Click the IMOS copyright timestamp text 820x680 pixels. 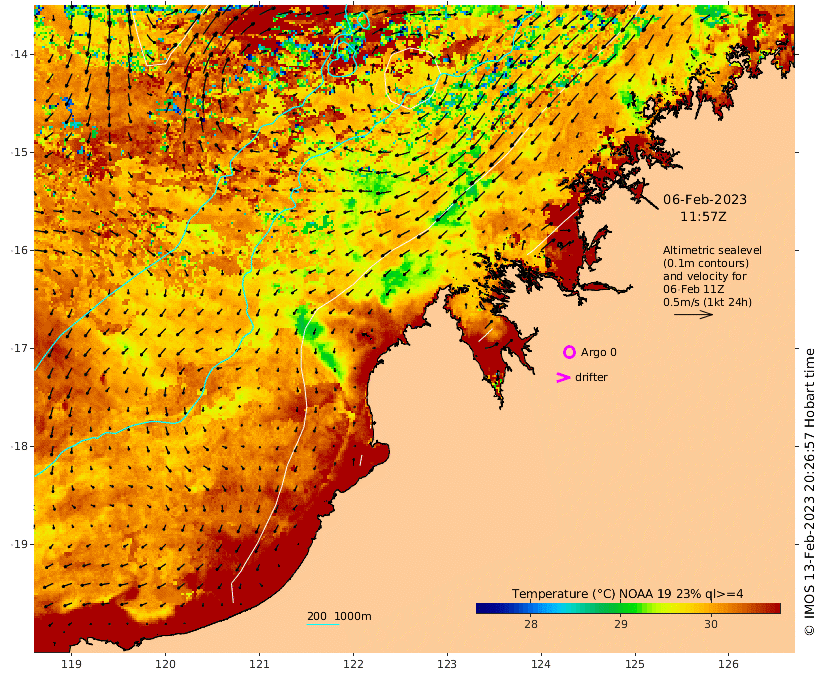pos(809,492)
